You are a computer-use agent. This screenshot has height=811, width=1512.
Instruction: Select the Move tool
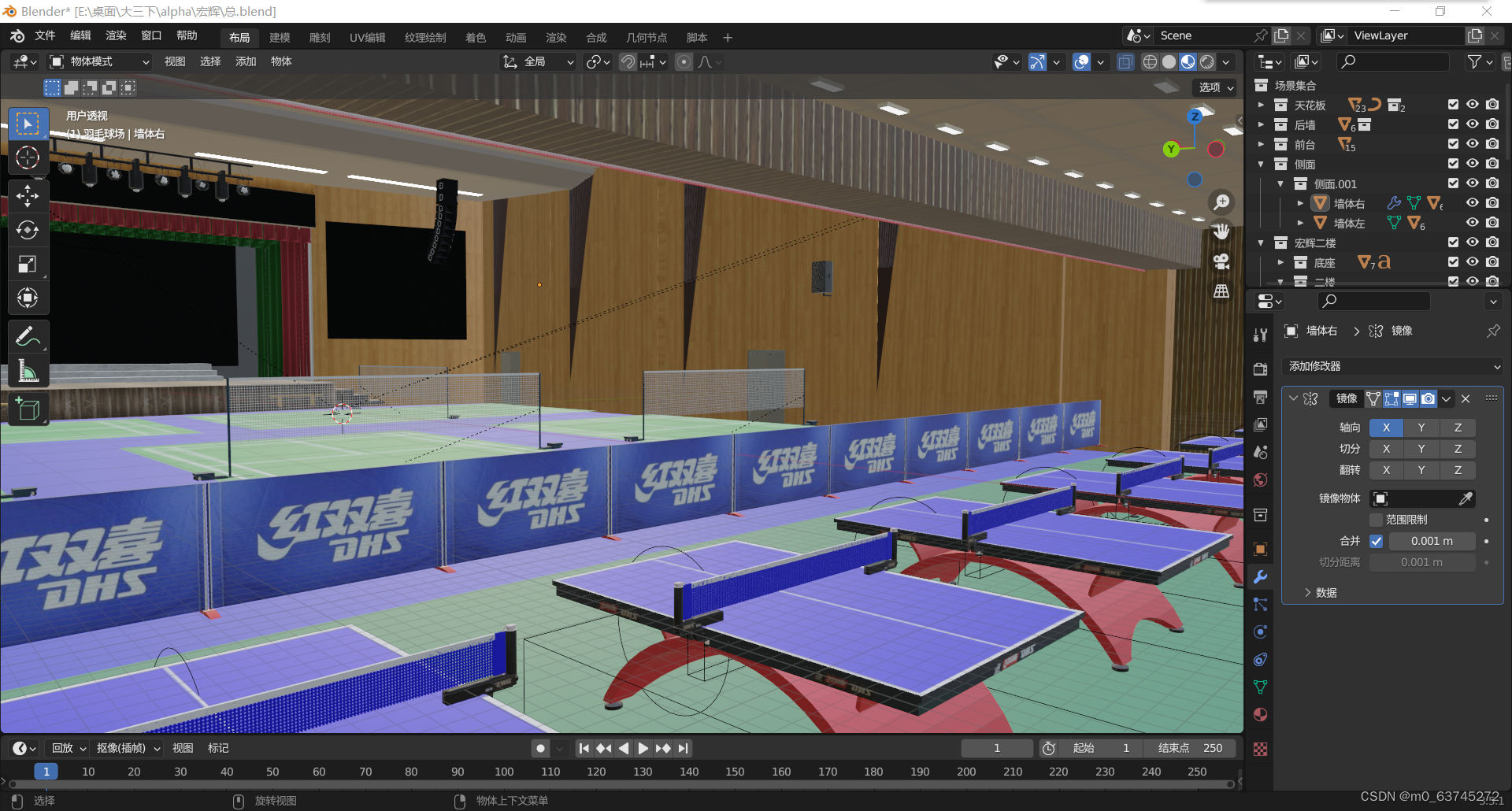pos(28,195)
